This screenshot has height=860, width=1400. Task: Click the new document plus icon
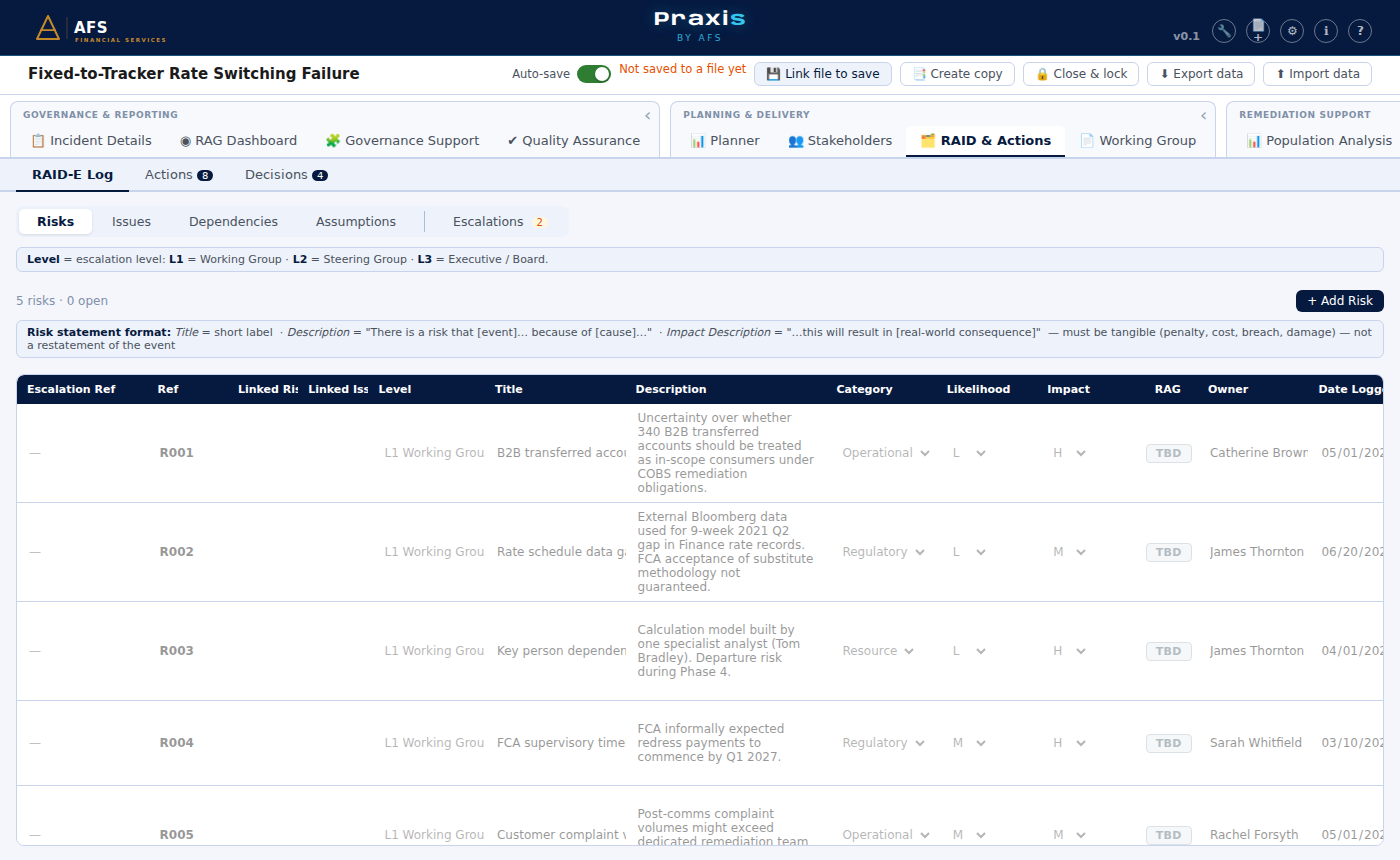(1258, 31)
